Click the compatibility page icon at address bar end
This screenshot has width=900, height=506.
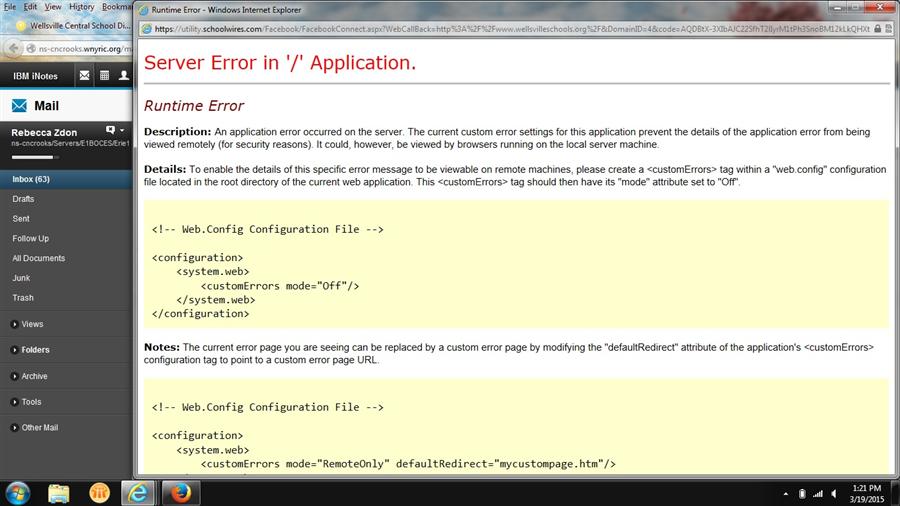coord(889,29)
